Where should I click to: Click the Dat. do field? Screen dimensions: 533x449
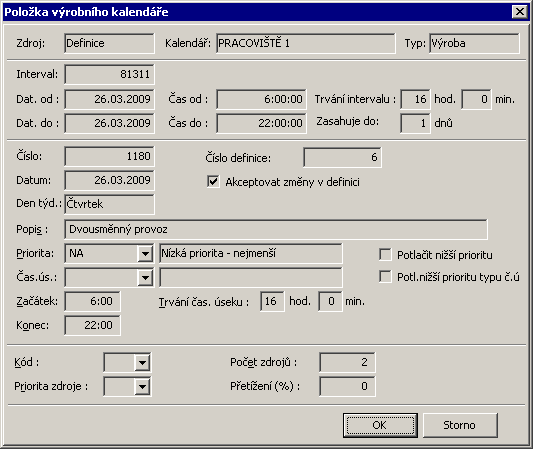click(109, 123)
